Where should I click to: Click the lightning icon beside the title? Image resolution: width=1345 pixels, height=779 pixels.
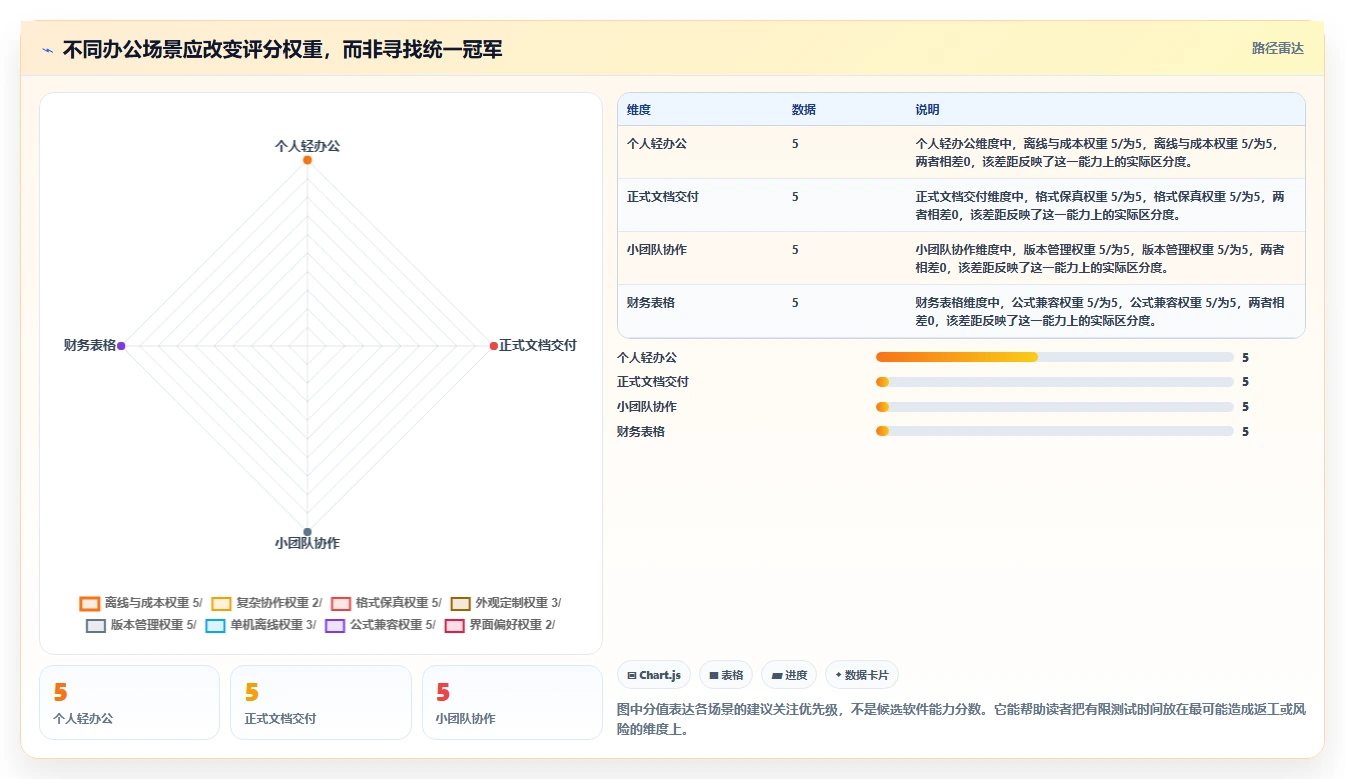(48, 50)
